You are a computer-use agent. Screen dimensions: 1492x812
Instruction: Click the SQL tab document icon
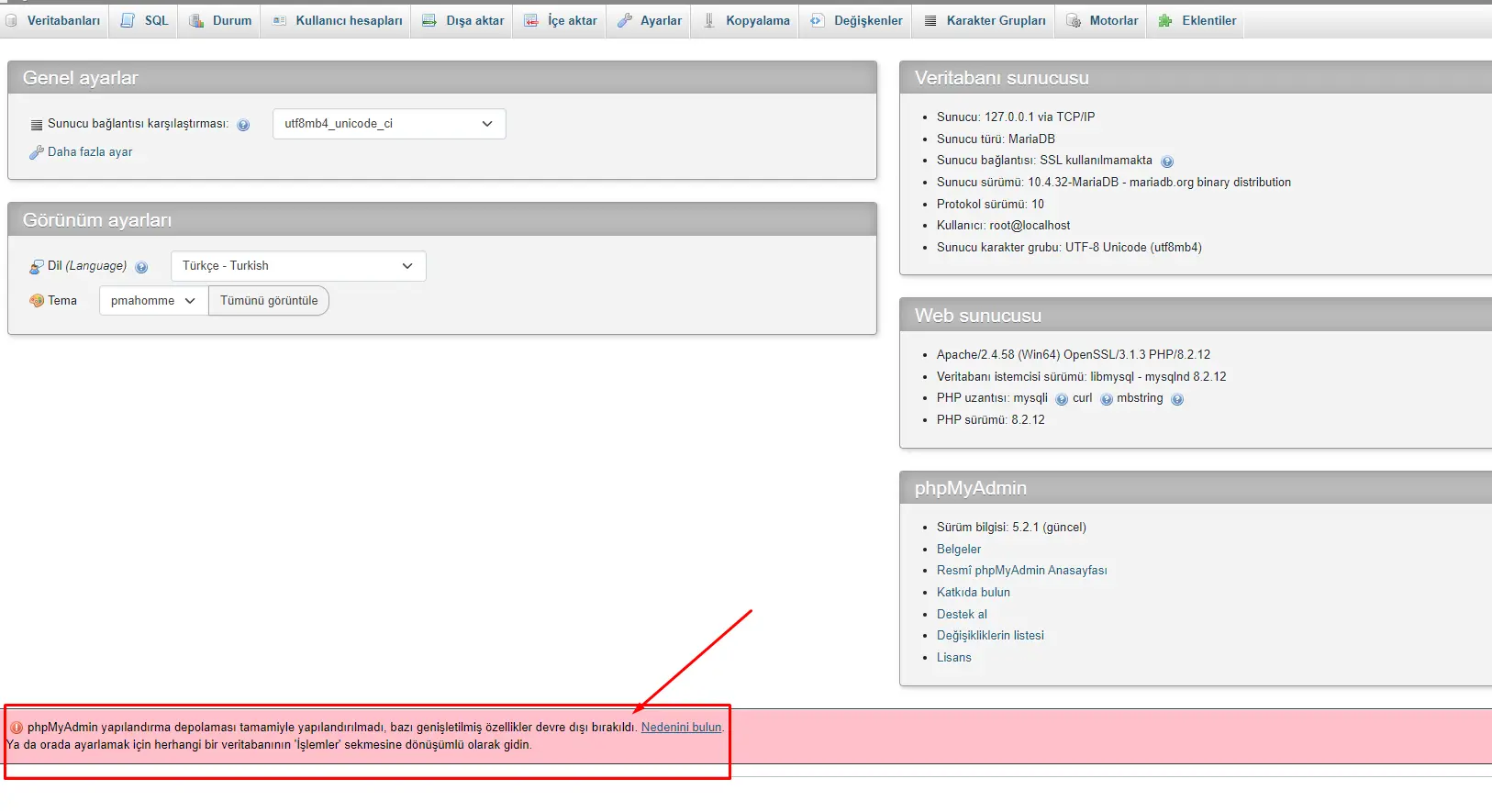point(128,20)
